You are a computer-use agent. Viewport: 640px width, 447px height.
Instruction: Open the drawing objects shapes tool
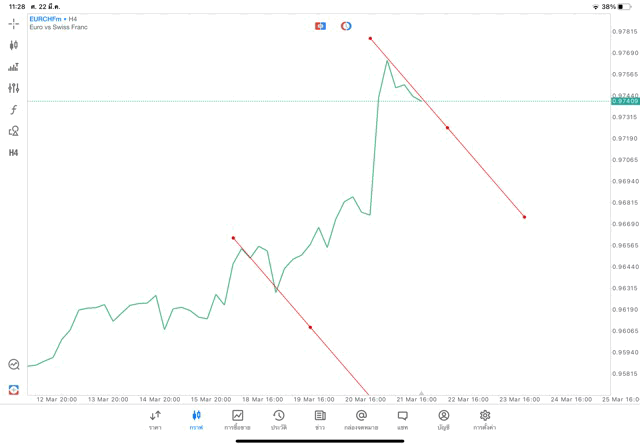tap(14, 131)
